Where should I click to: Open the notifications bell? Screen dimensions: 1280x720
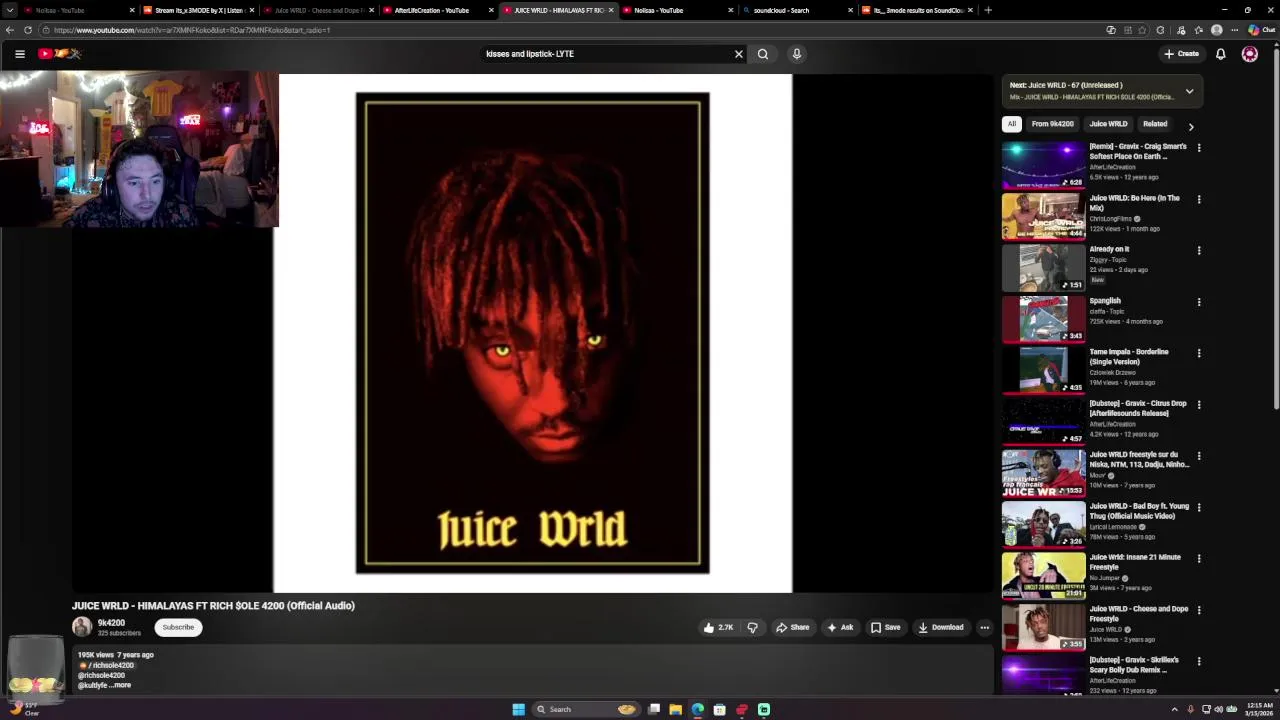point(1221,54)
